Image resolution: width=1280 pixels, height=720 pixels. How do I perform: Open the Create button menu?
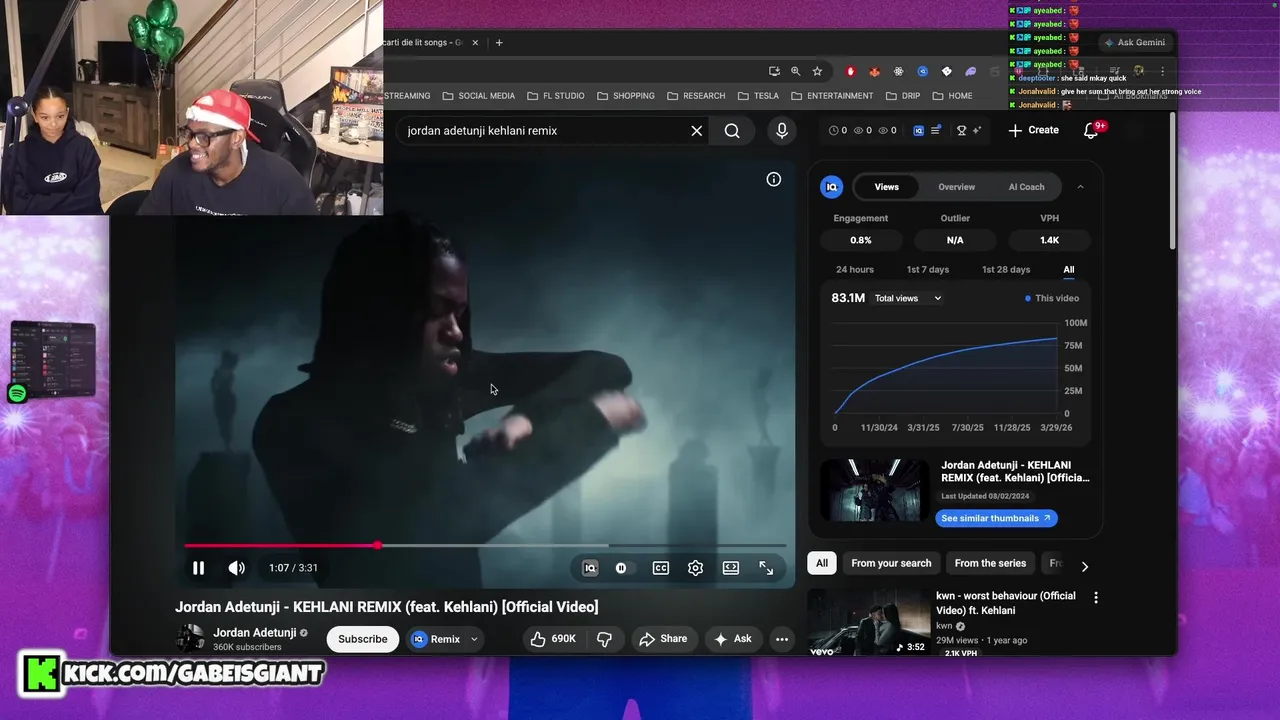(1034, 130)
